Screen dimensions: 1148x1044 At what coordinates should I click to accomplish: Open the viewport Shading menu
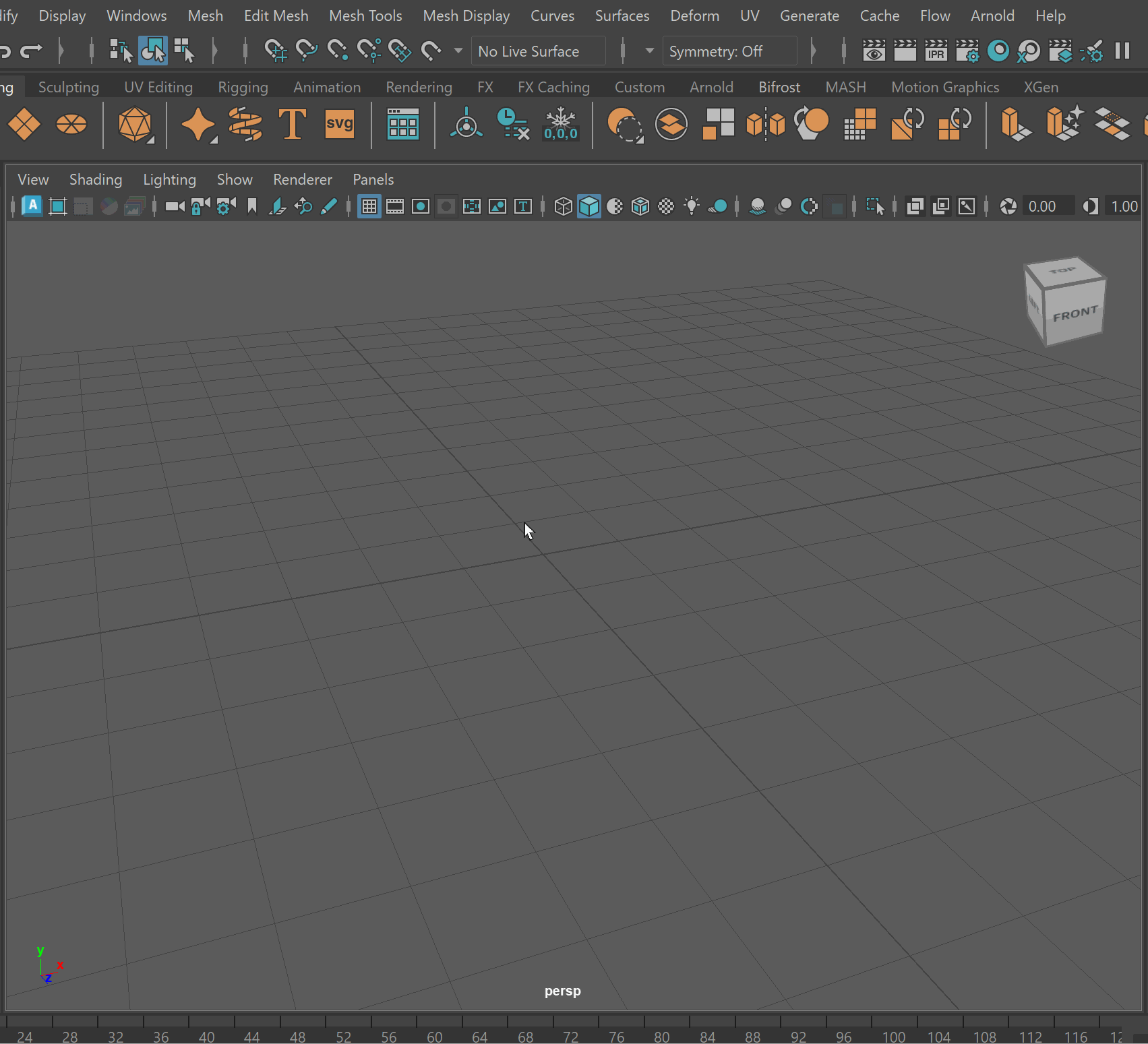pos(96,179)
